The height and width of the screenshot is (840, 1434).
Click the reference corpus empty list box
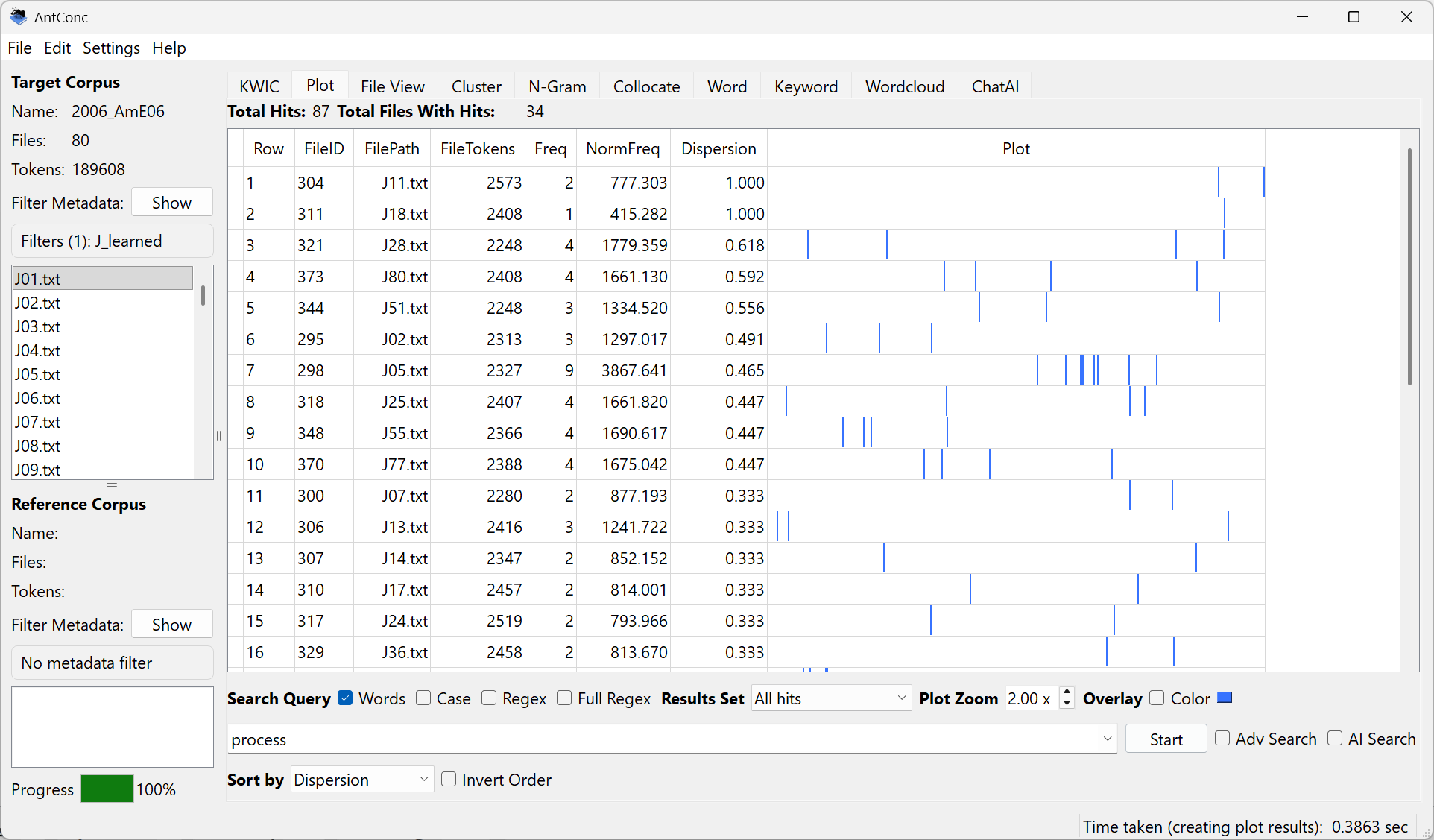[x=113, y=727]
